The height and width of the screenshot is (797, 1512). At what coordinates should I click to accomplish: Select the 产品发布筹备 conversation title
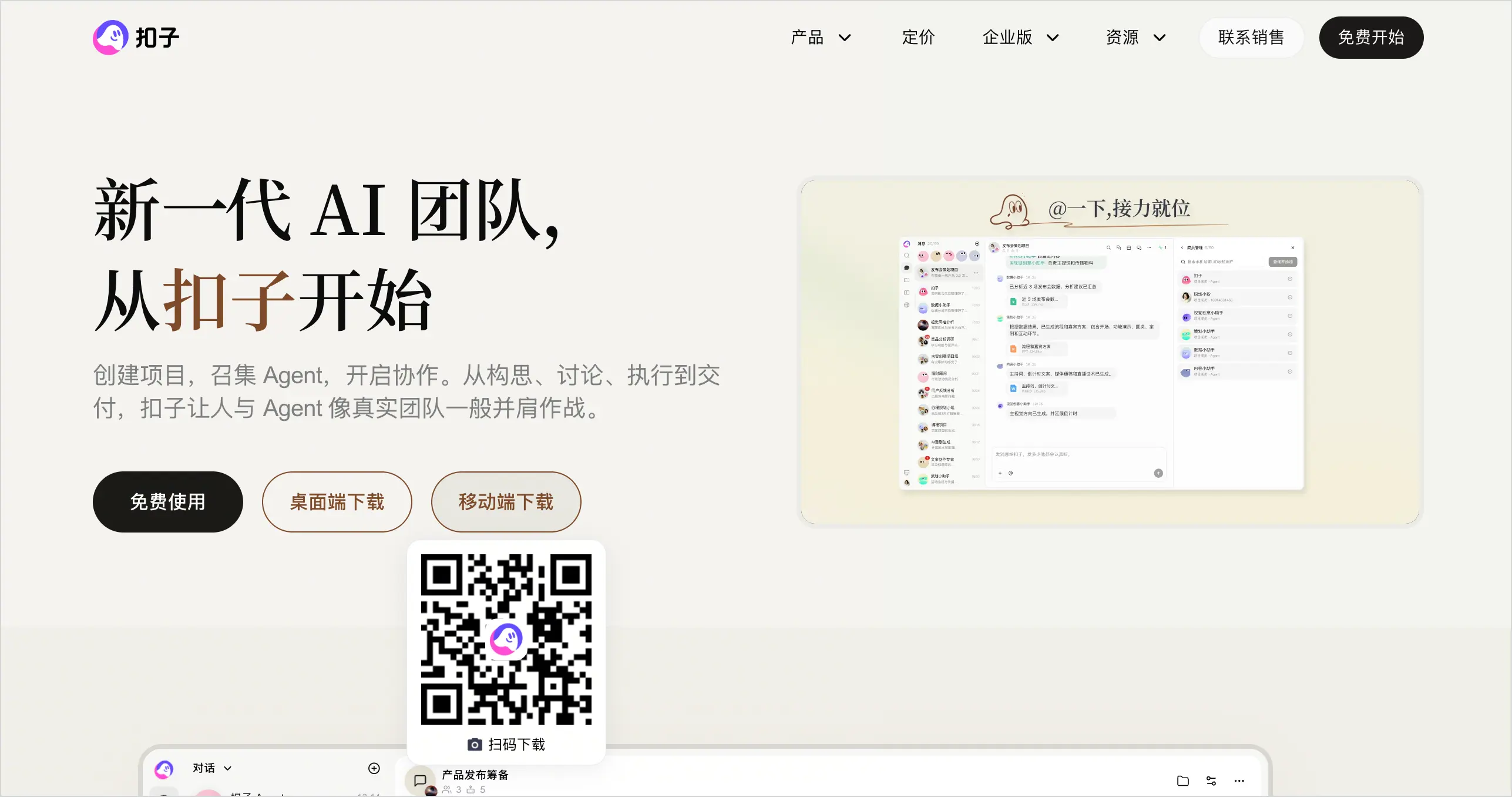(x=475, y=775)
